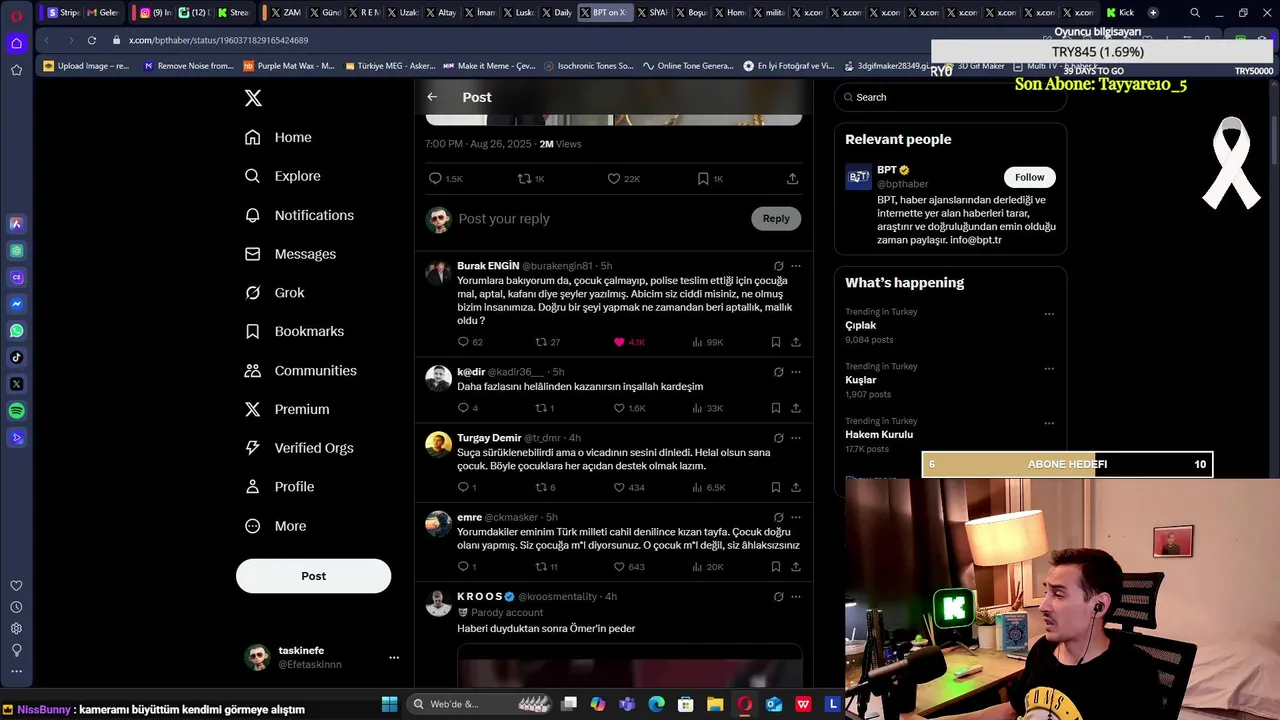Viewport: 1280px width, 720px height.
Task: Open more options on emre's reply
Action: pos(796,517)
